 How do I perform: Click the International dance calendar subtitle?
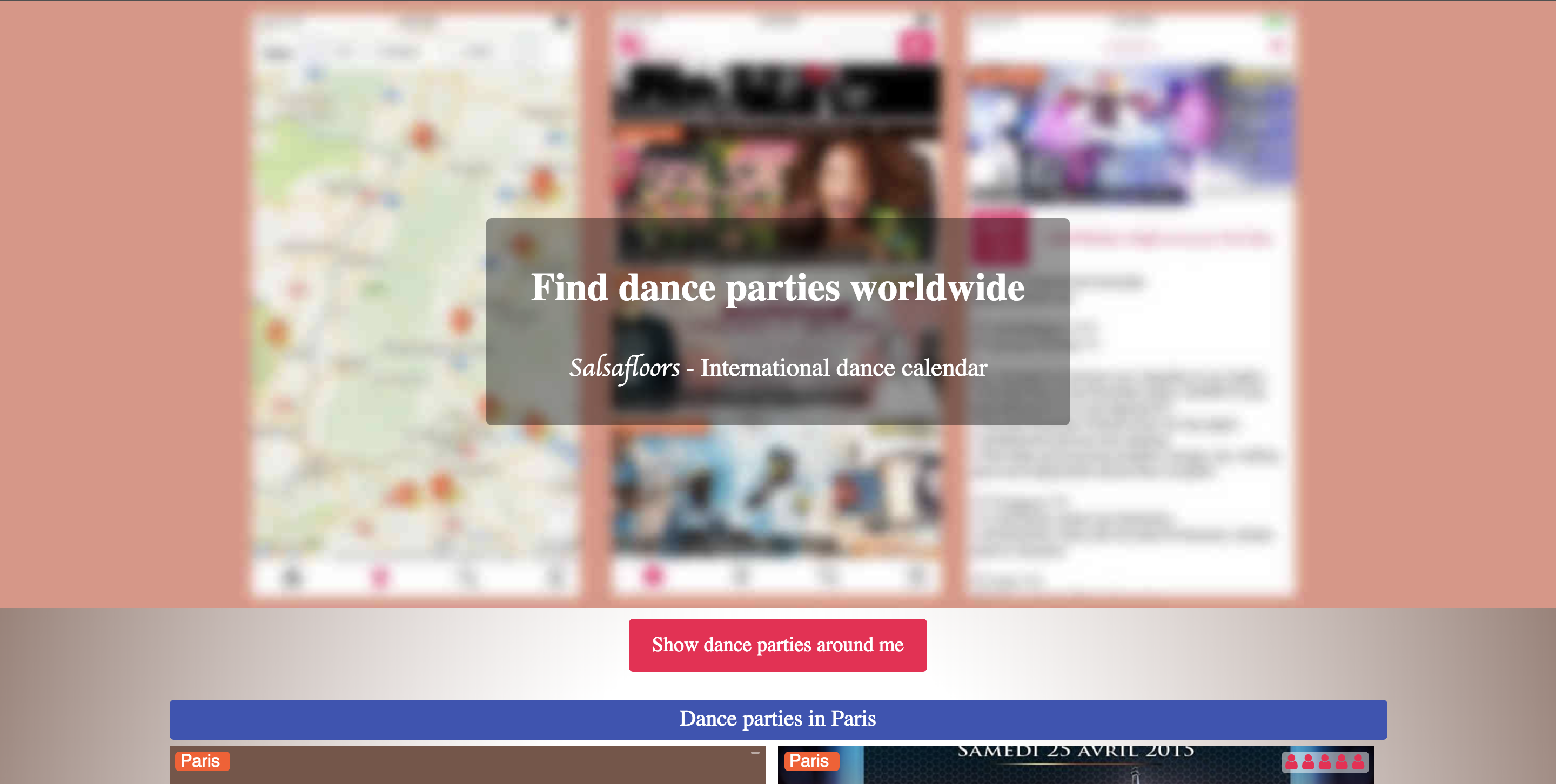point(843,368)
